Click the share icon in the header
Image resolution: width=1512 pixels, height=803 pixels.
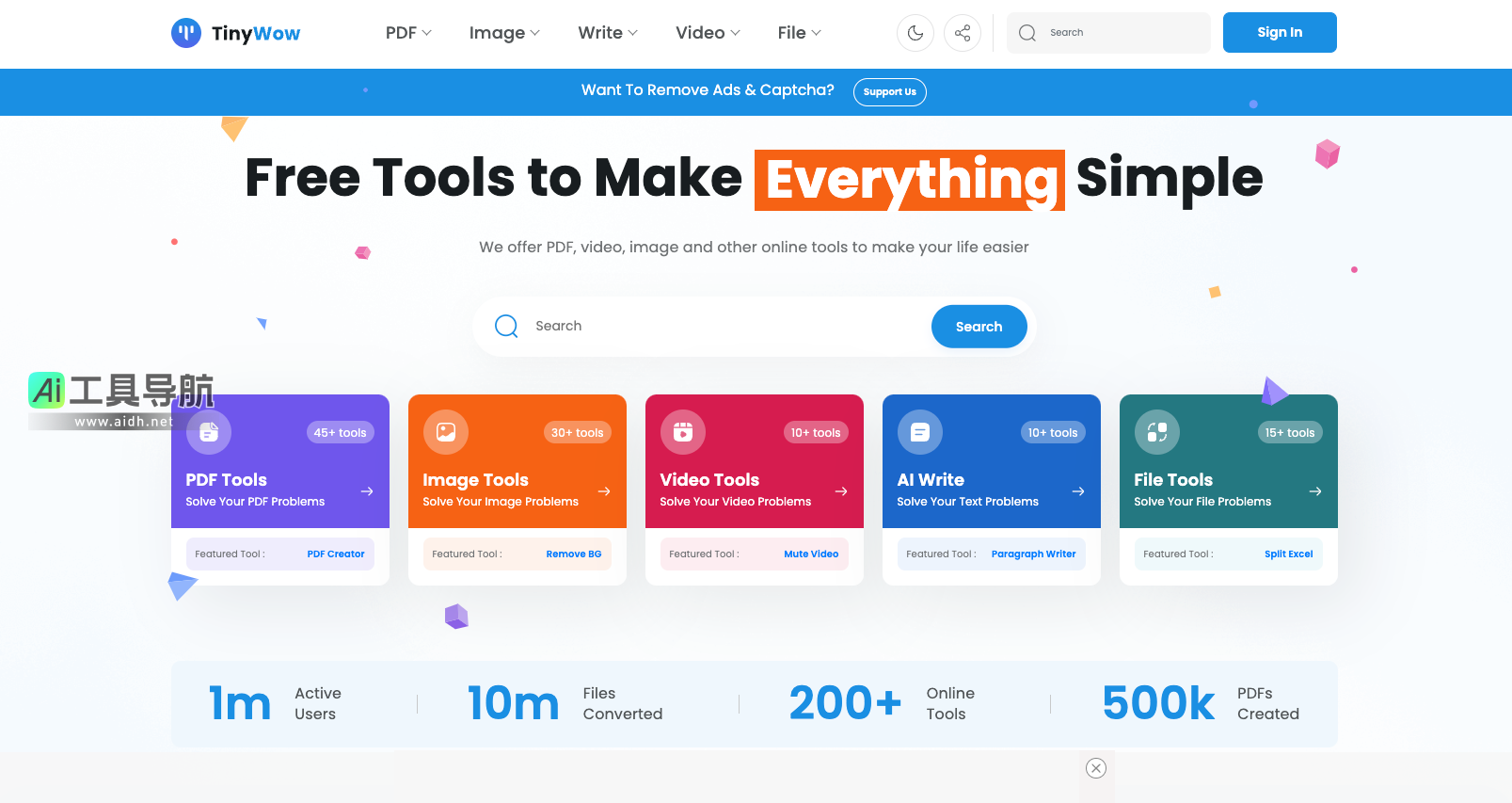pyautogui.click(x=963, y=33)
